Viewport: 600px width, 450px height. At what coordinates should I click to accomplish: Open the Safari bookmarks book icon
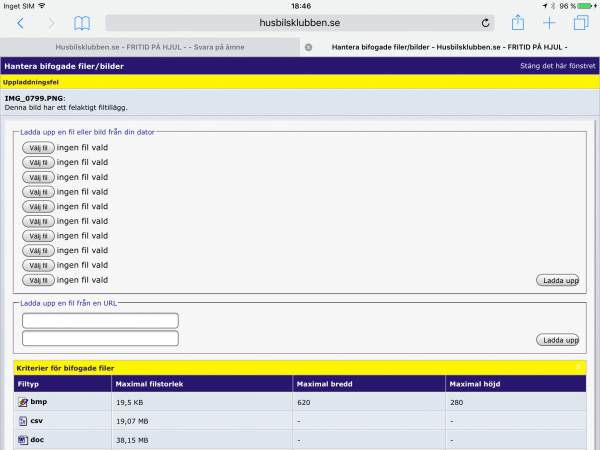82,23
